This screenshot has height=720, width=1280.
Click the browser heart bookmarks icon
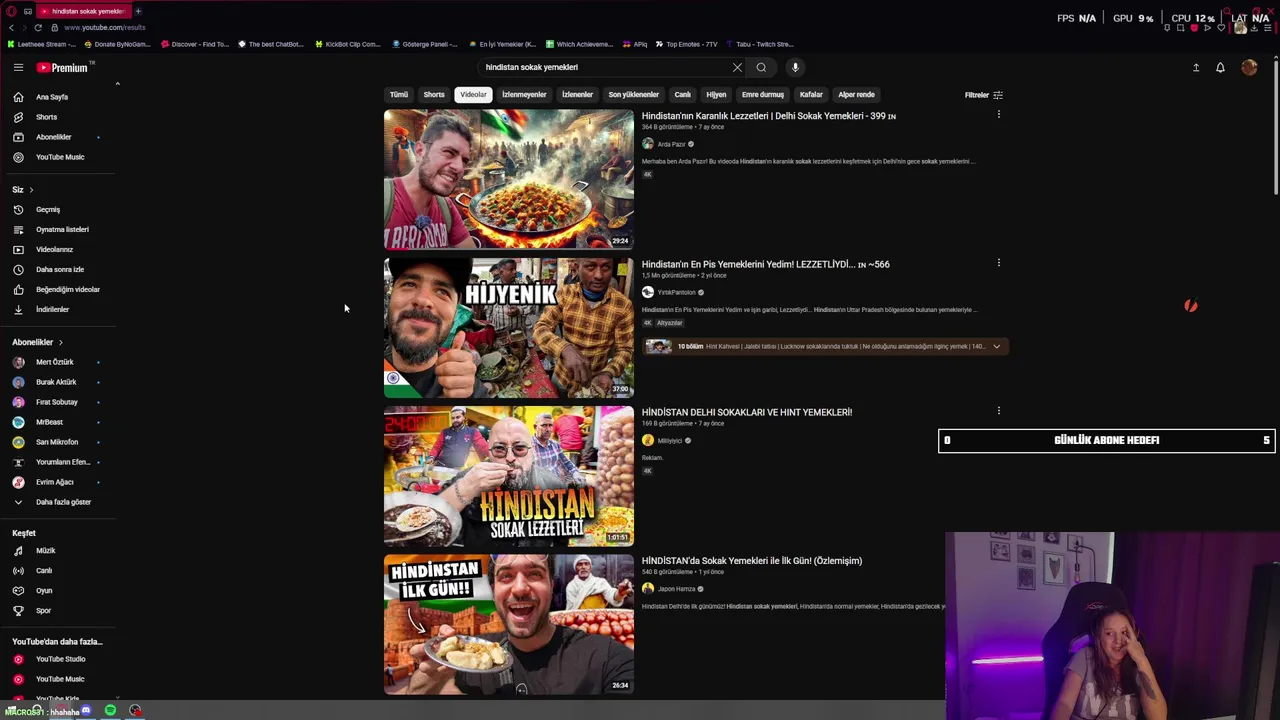tap(1220, 28)
